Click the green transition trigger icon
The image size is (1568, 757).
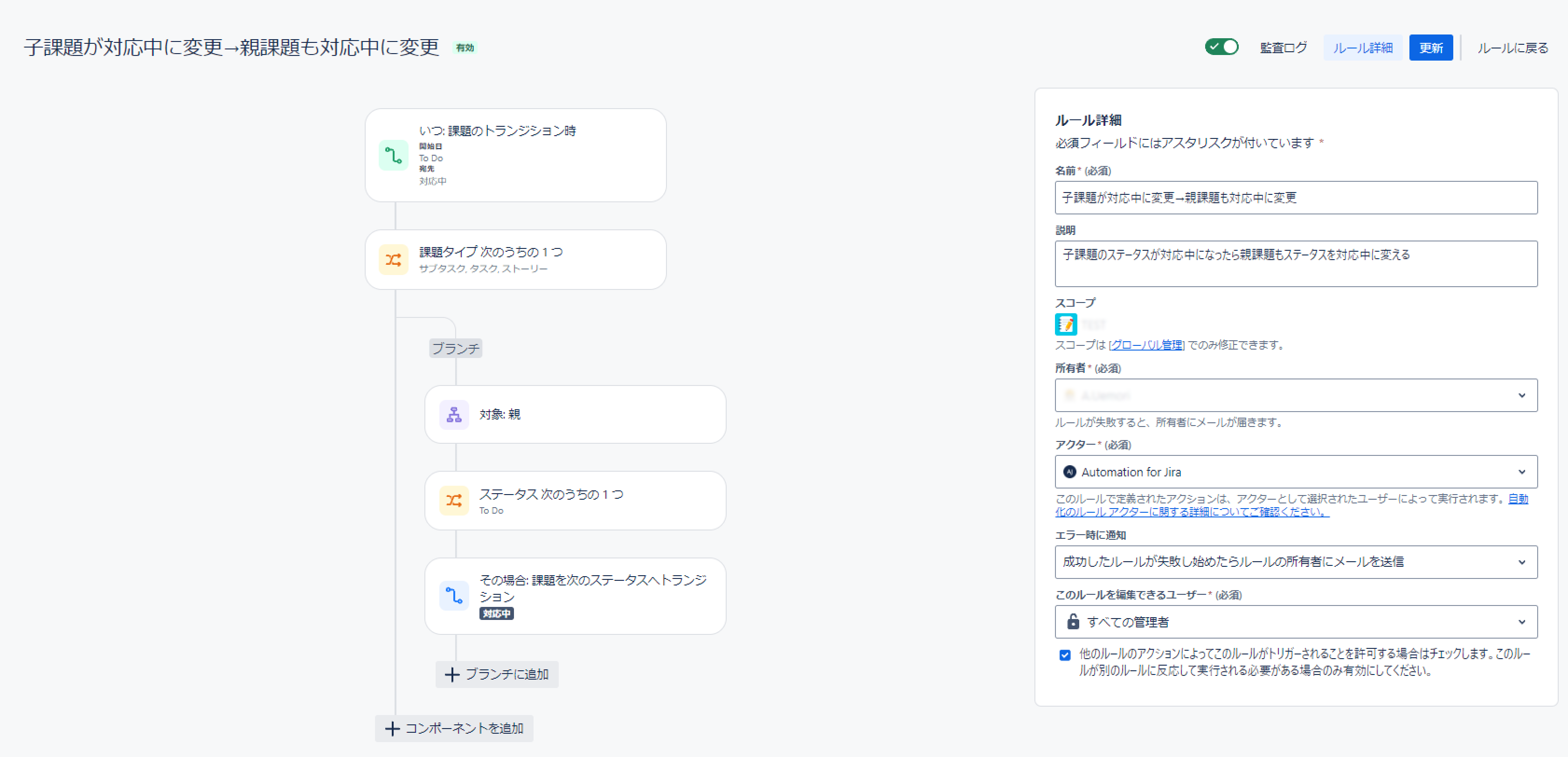click(393, 156)
